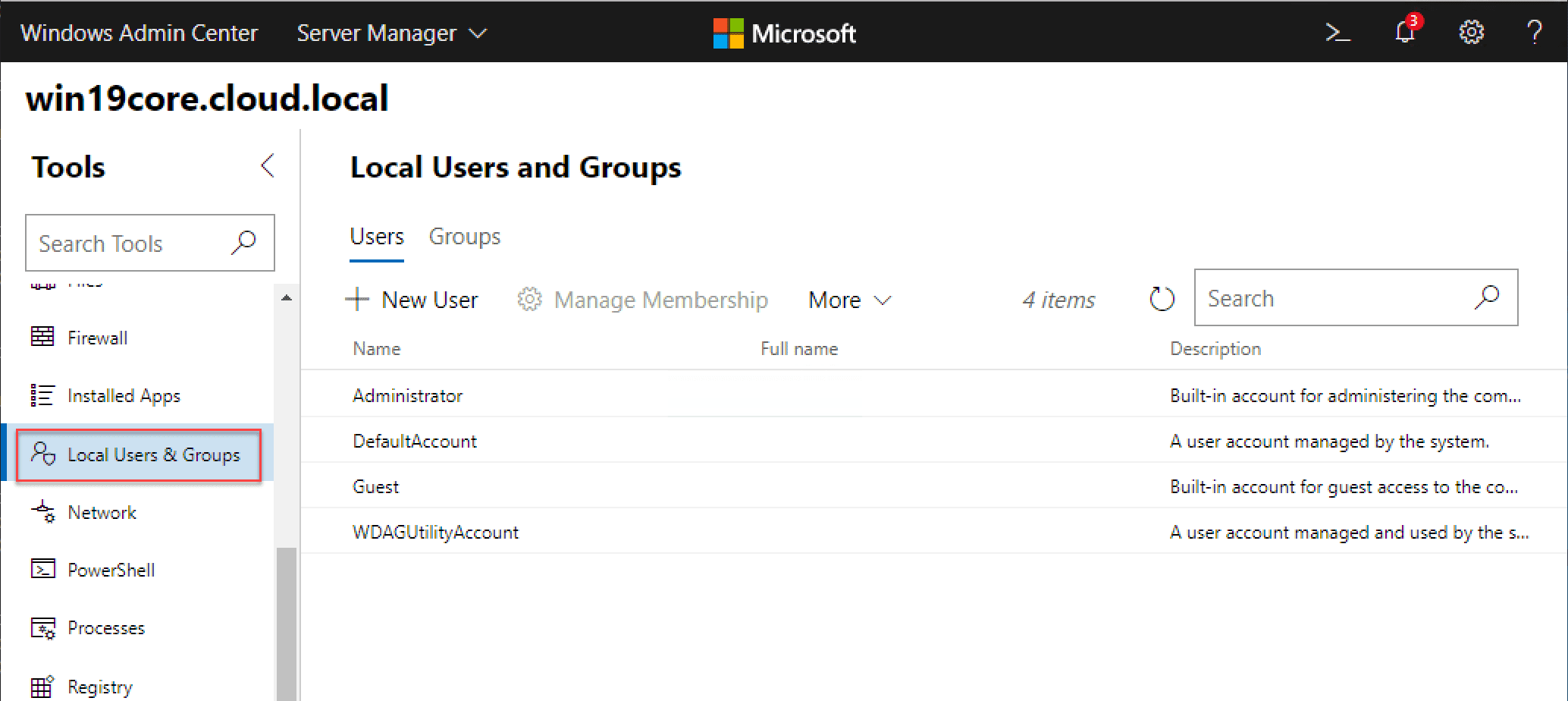Click the tools list scroll-up arrow
1568x701 pixels.
click(286, 298)
